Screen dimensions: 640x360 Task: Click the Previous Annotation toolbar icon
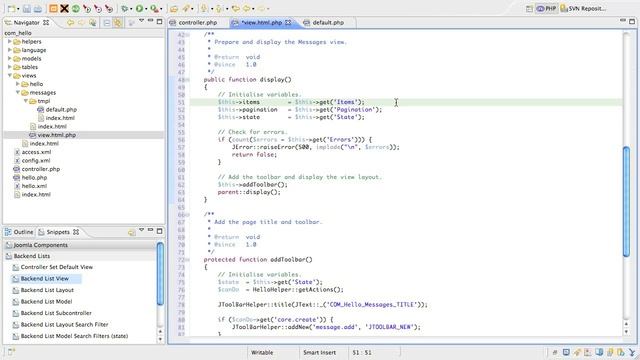(219, 8)
